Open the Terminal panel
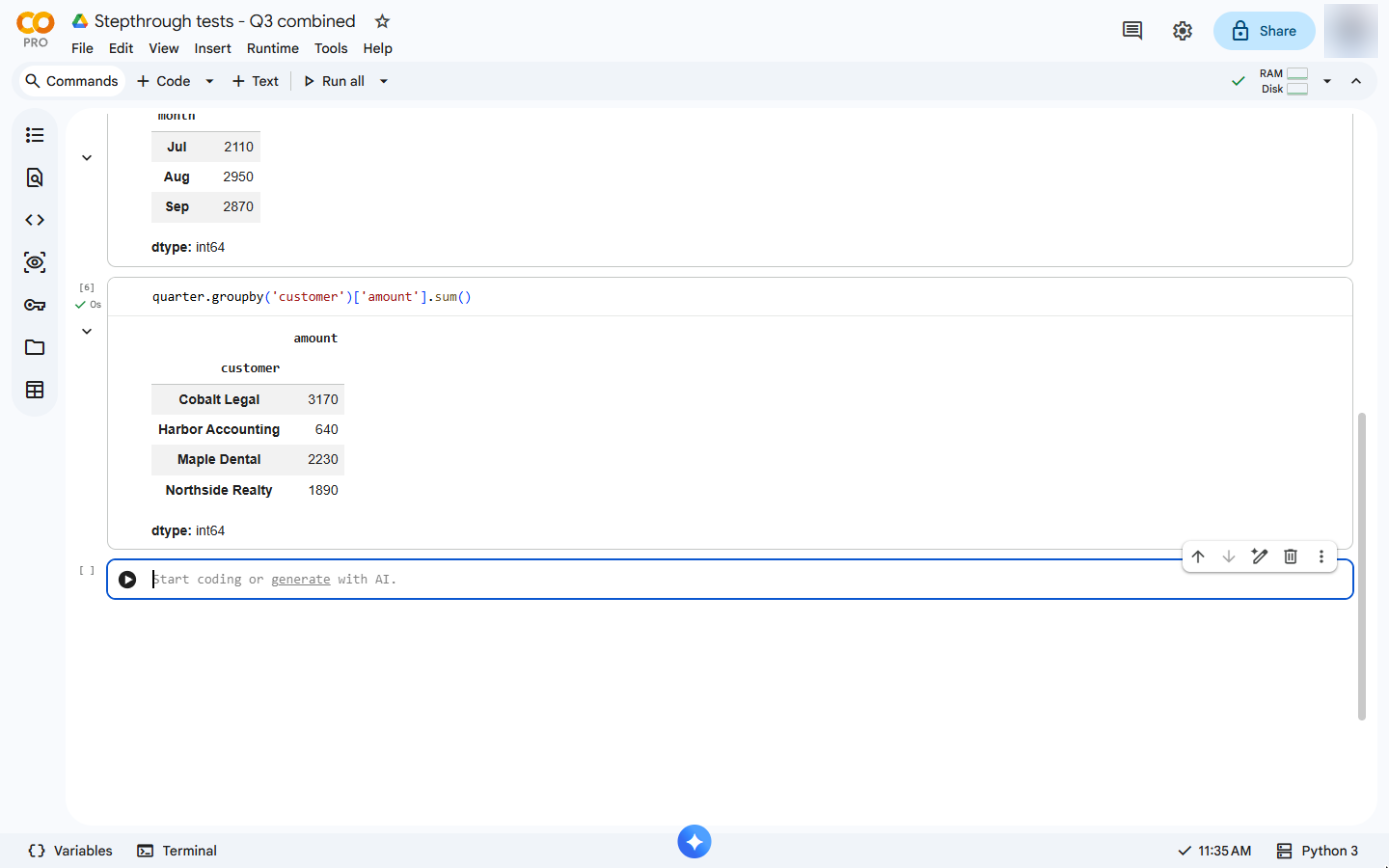1389x868 pixels. [x=177, y=851]
